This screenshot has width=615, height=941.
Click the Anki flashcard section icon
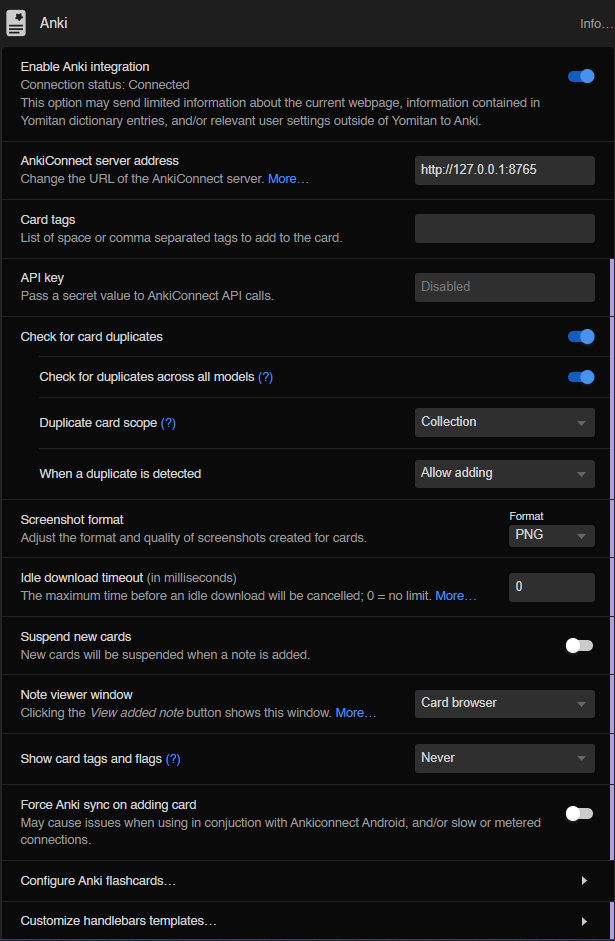(x=16, y=23)
